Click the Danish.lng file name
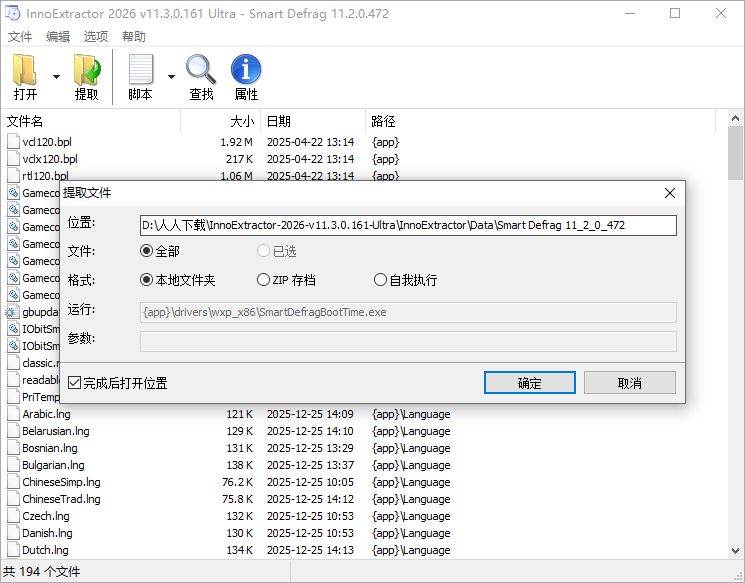This screenshot has height=583, width=745. [x=47, y=533]
